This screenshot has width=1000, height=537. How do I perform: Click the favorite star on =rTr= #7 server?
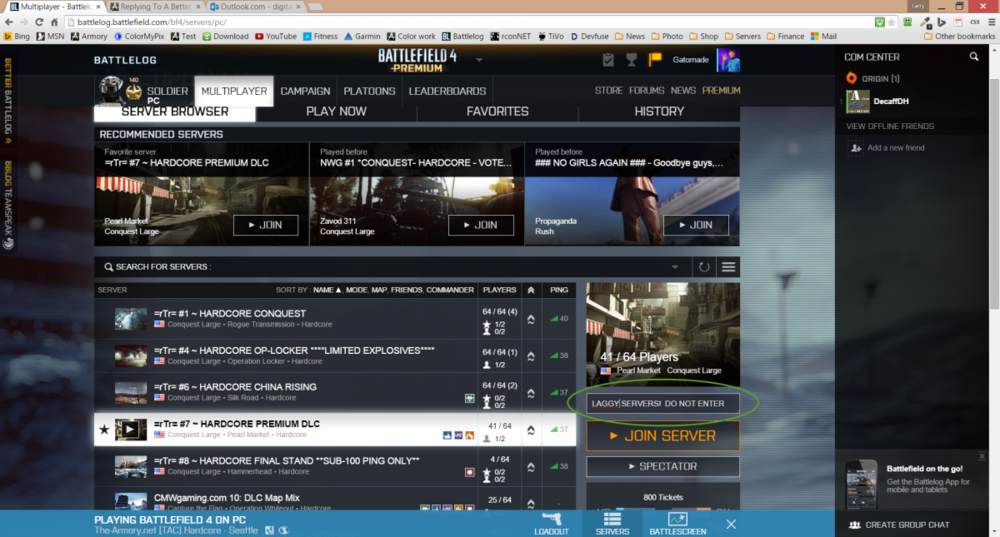(104, 430)
